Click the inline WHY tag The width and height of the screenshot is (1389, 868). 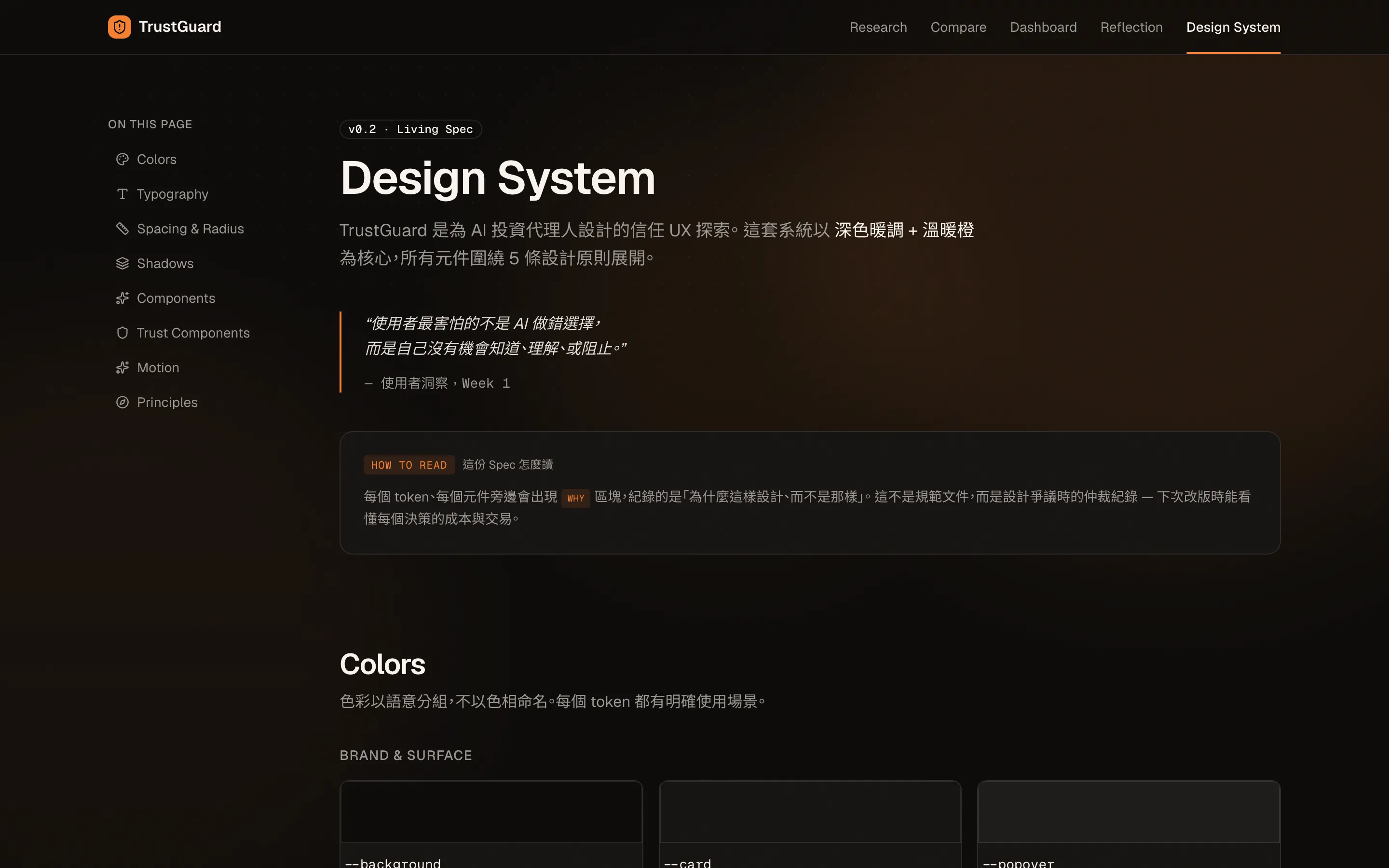coord(576,498)
